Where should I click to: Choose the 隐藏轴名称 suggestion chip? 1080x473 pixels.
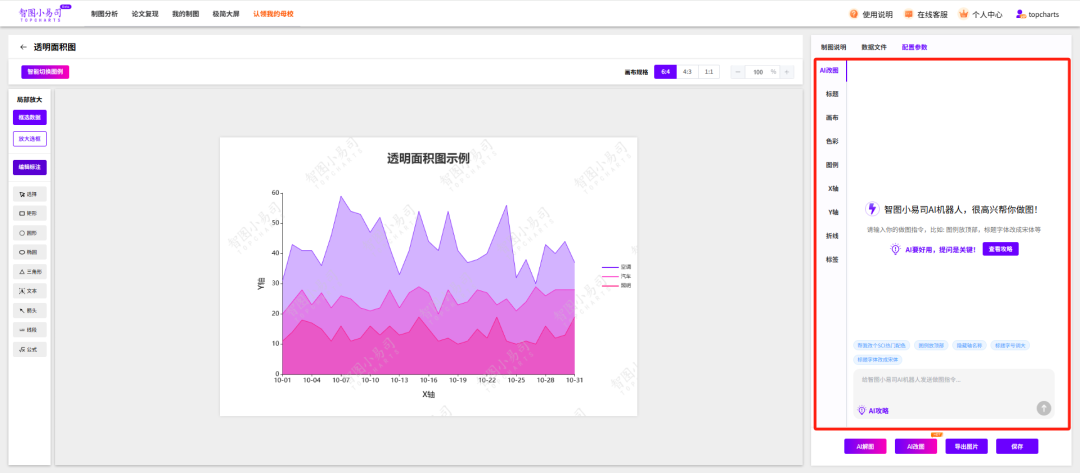click(970, 345)
